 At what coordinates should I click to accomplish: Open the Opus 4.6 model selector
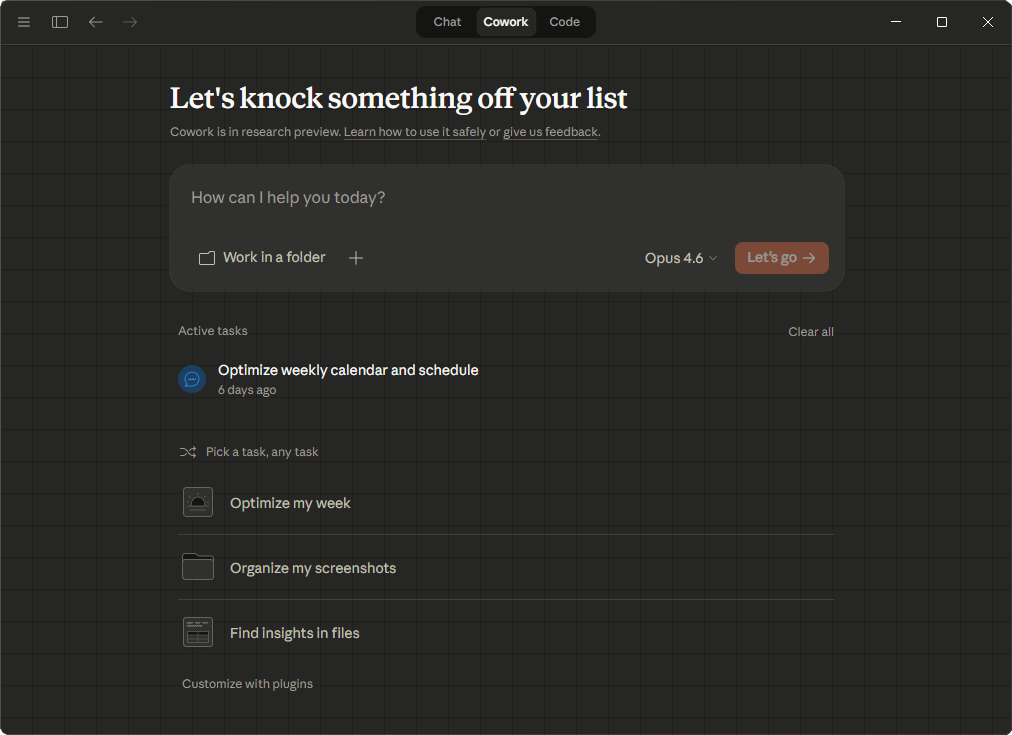click(x=680, y=257)
